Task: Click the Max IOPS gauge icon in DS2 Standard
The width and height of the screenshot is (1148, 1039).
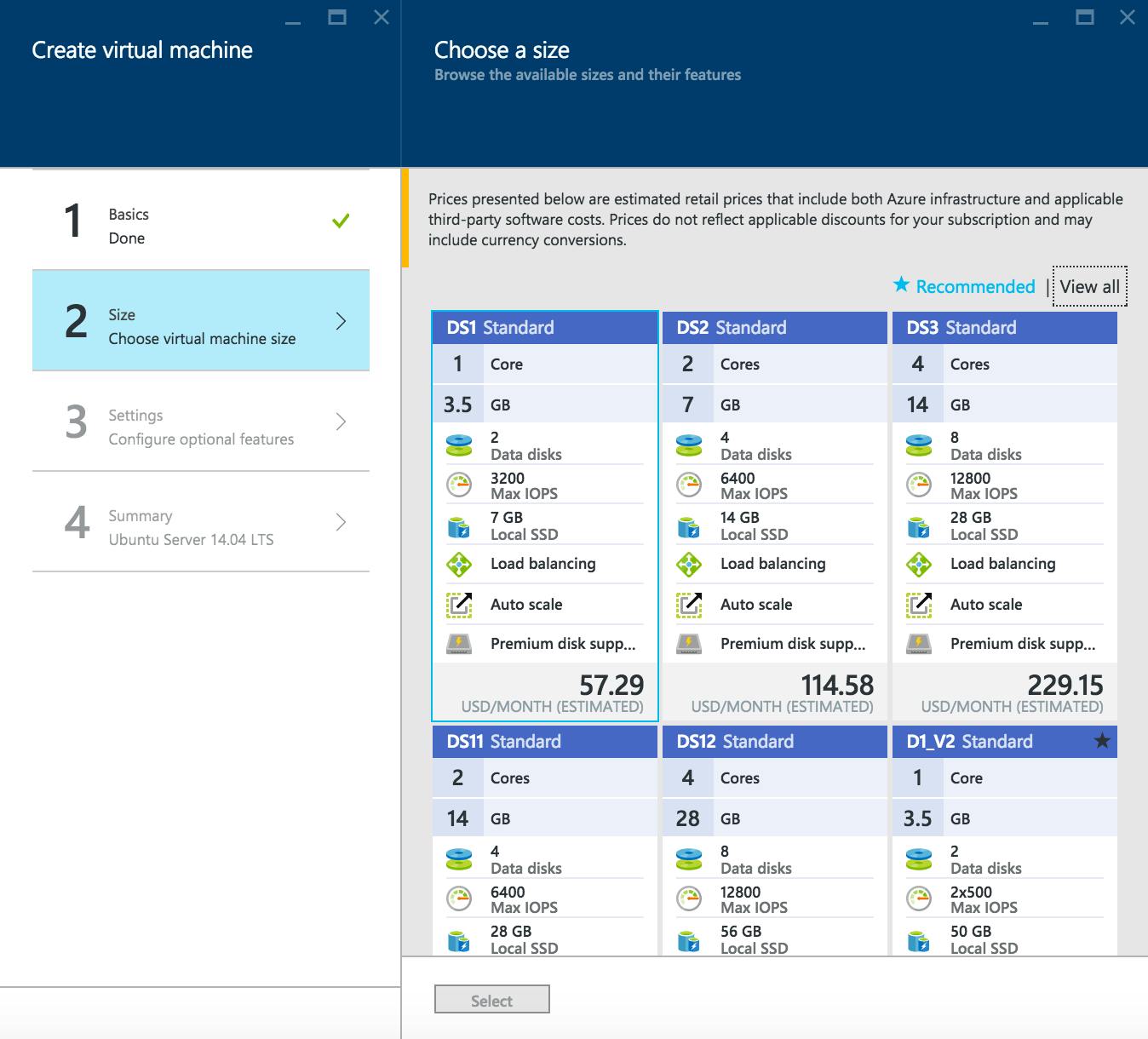Action: click(689, 485)
